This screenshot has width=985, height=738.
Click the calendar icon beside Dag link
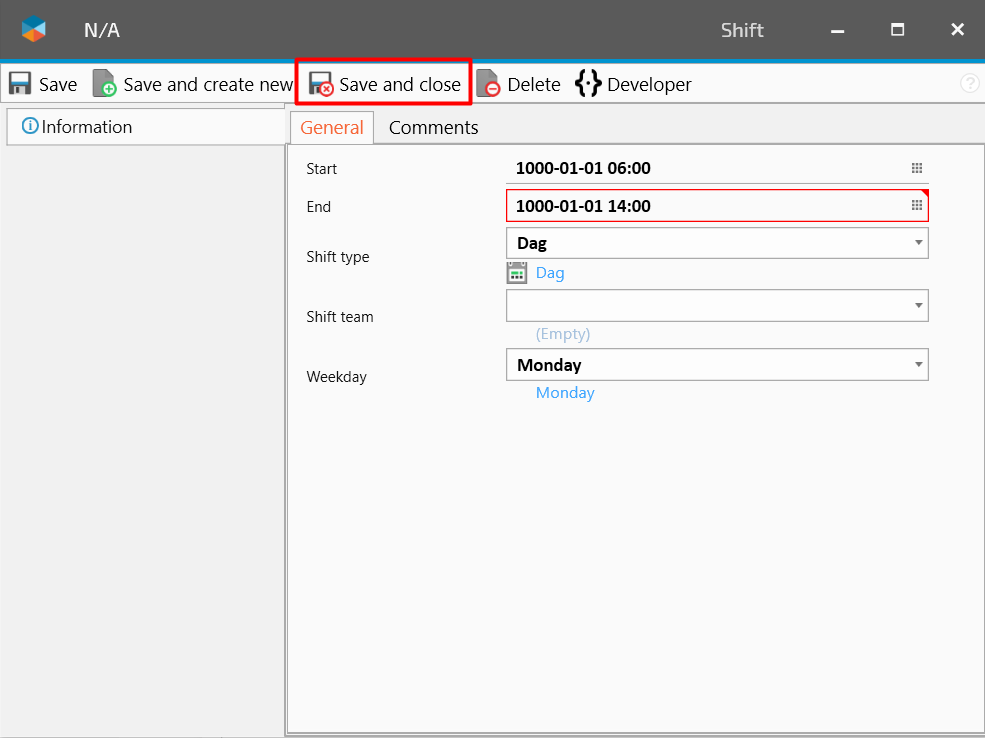517,273
